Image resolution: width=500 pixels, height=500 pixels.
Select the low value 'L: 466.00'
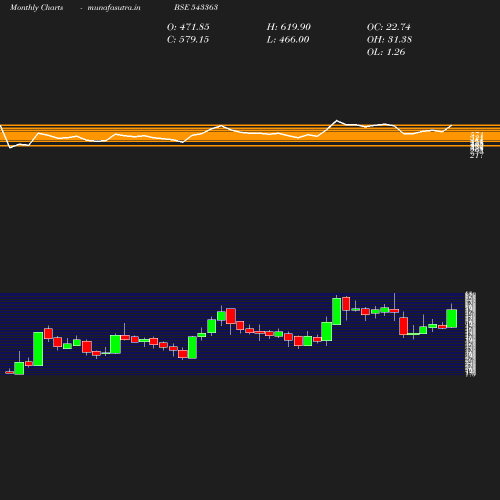[288, 40]
